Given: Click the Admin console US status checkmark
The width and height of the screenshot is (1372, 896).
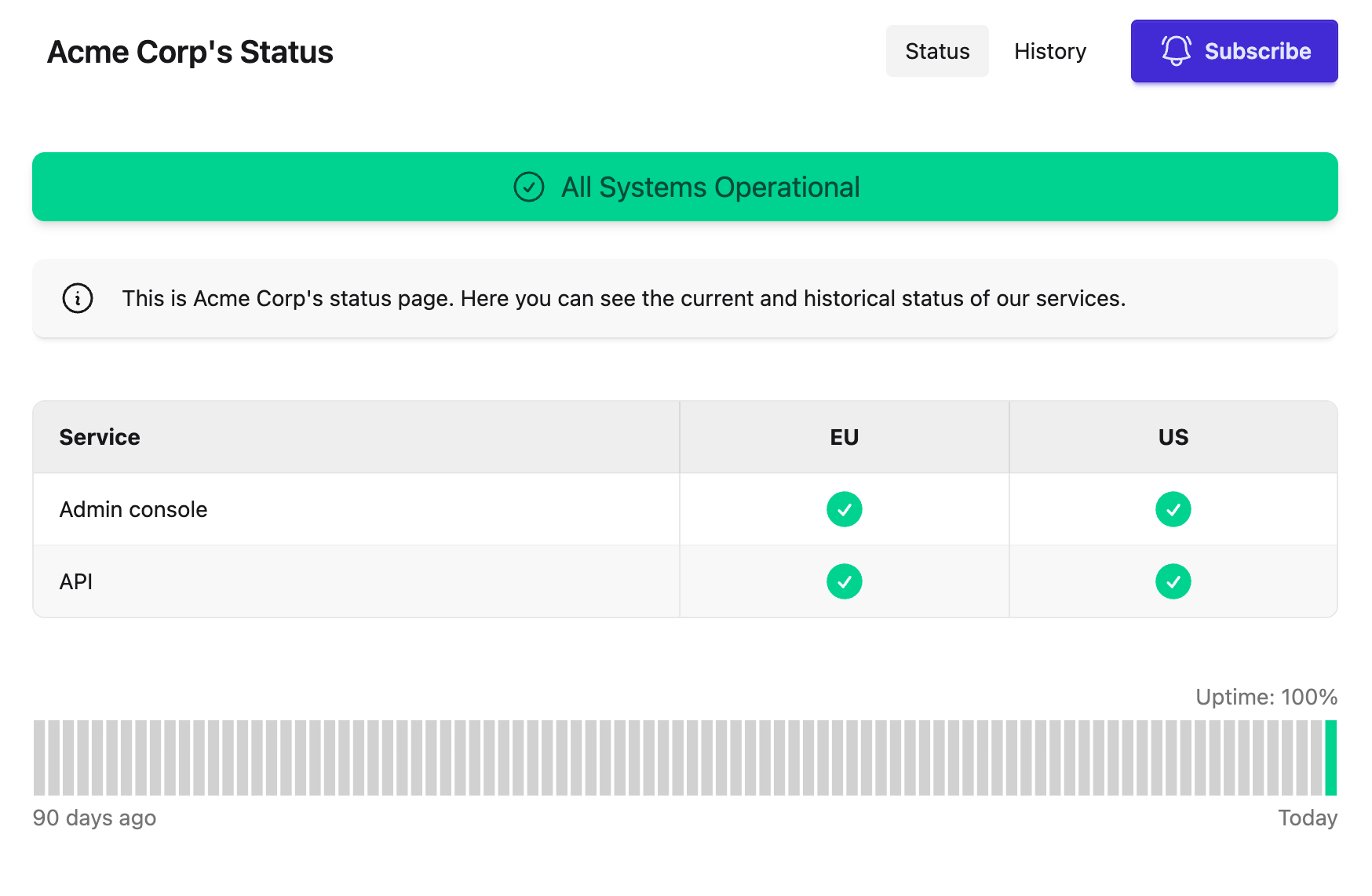Looking at the screenshot, I should point(1173,509).
